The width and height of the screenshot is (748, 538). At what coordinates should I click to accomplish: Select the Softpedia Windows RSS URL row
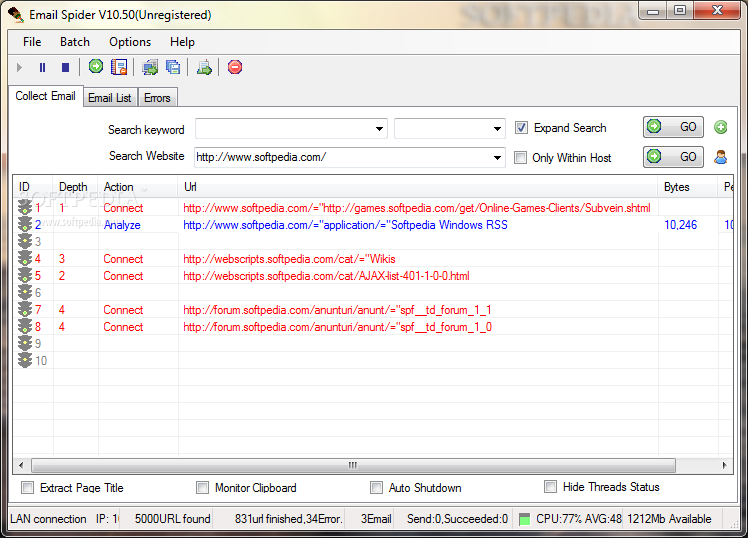pyautogui.click(x=345, y=225)
